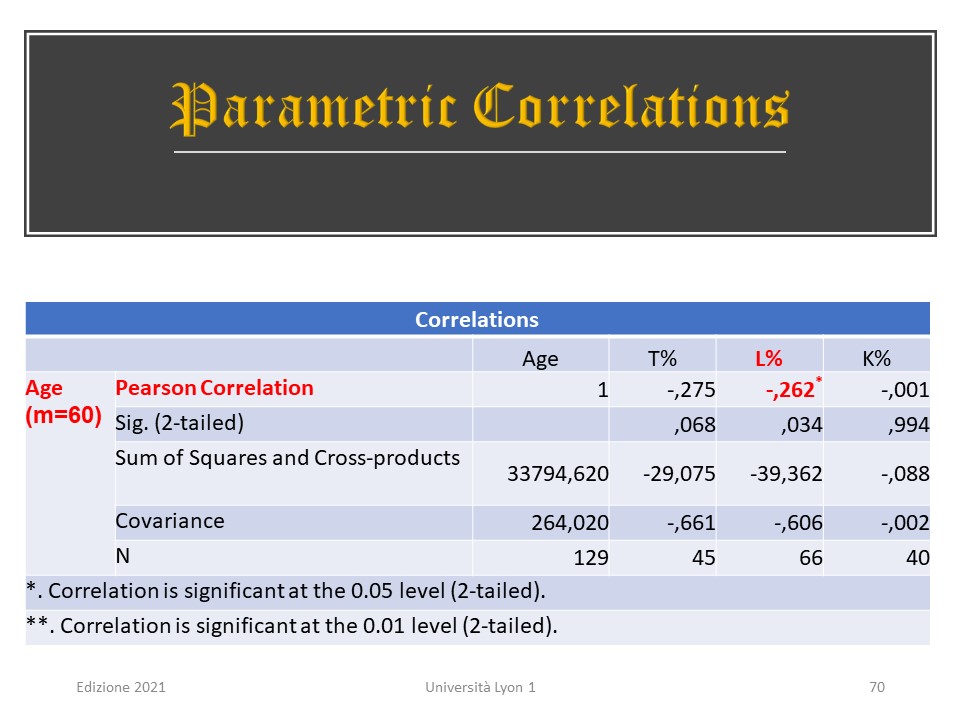Select the 'Correlations' table header

tap(477, 320)
